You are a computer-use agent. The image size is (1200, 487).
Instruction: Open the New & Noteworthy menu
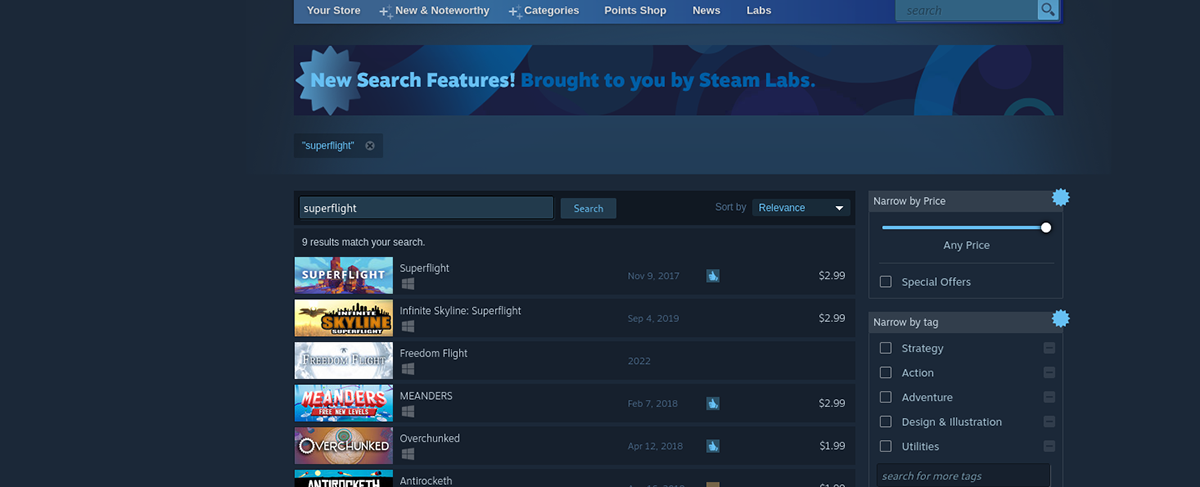point(435,11)
